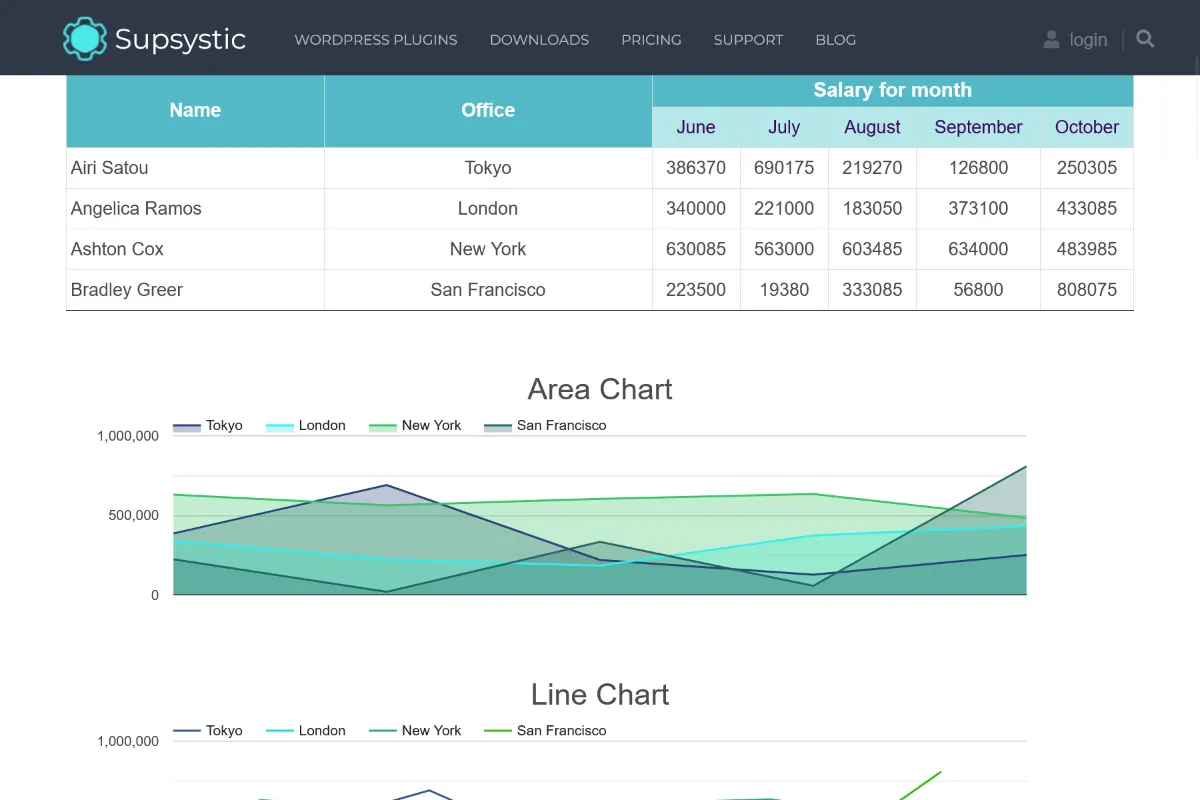
Task: Open the Pricing page
Action: [651, 40]
